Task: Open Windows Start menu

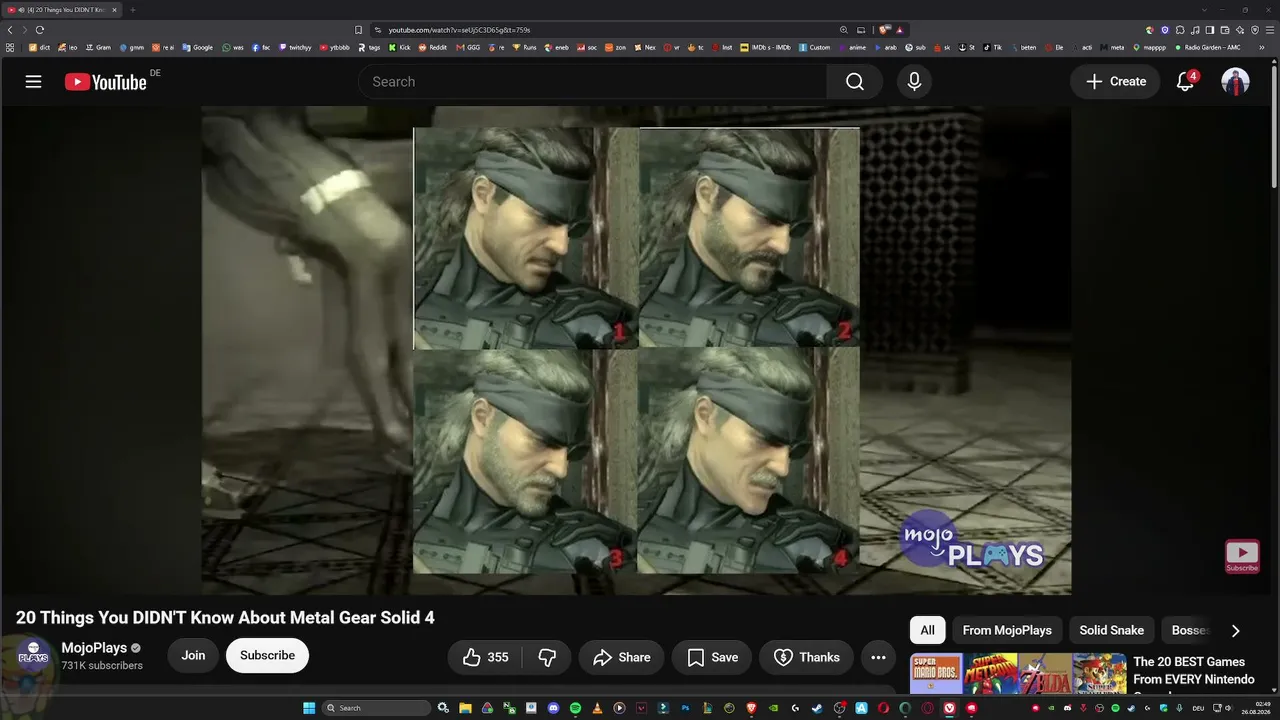Action: tap(309, 708)
